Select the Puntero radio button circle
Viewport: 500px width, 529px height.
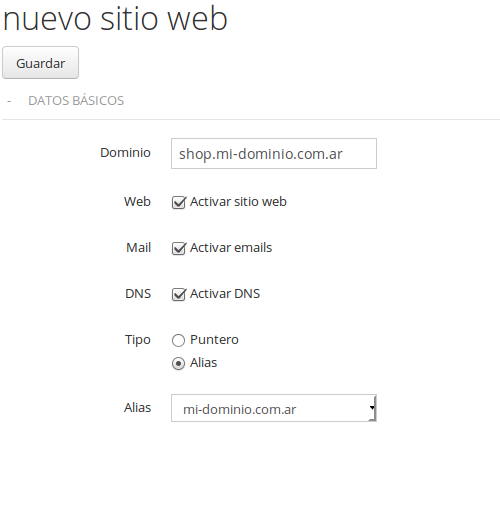(x=178, y=340)
